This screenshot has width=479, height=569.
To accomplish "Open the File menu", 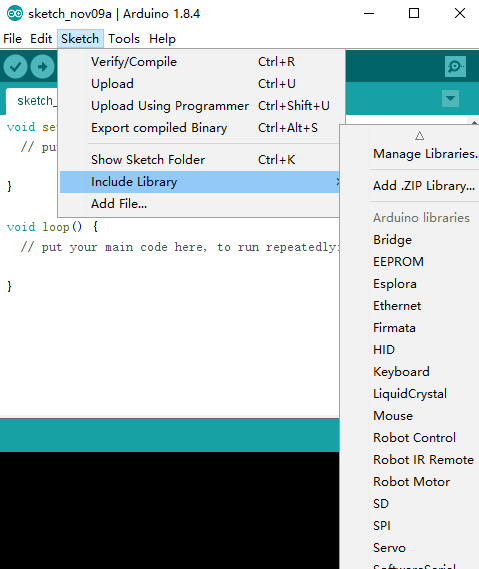I will point(12,38).
